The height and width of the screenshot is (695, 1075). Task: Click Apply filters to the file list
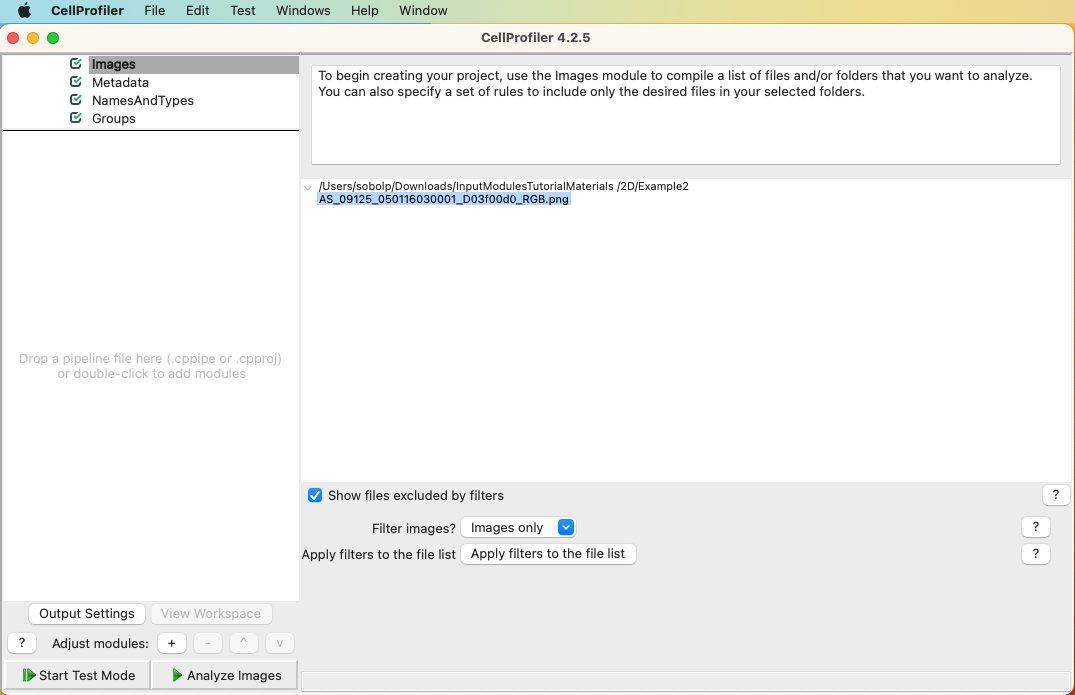click(x=548, y=553)
